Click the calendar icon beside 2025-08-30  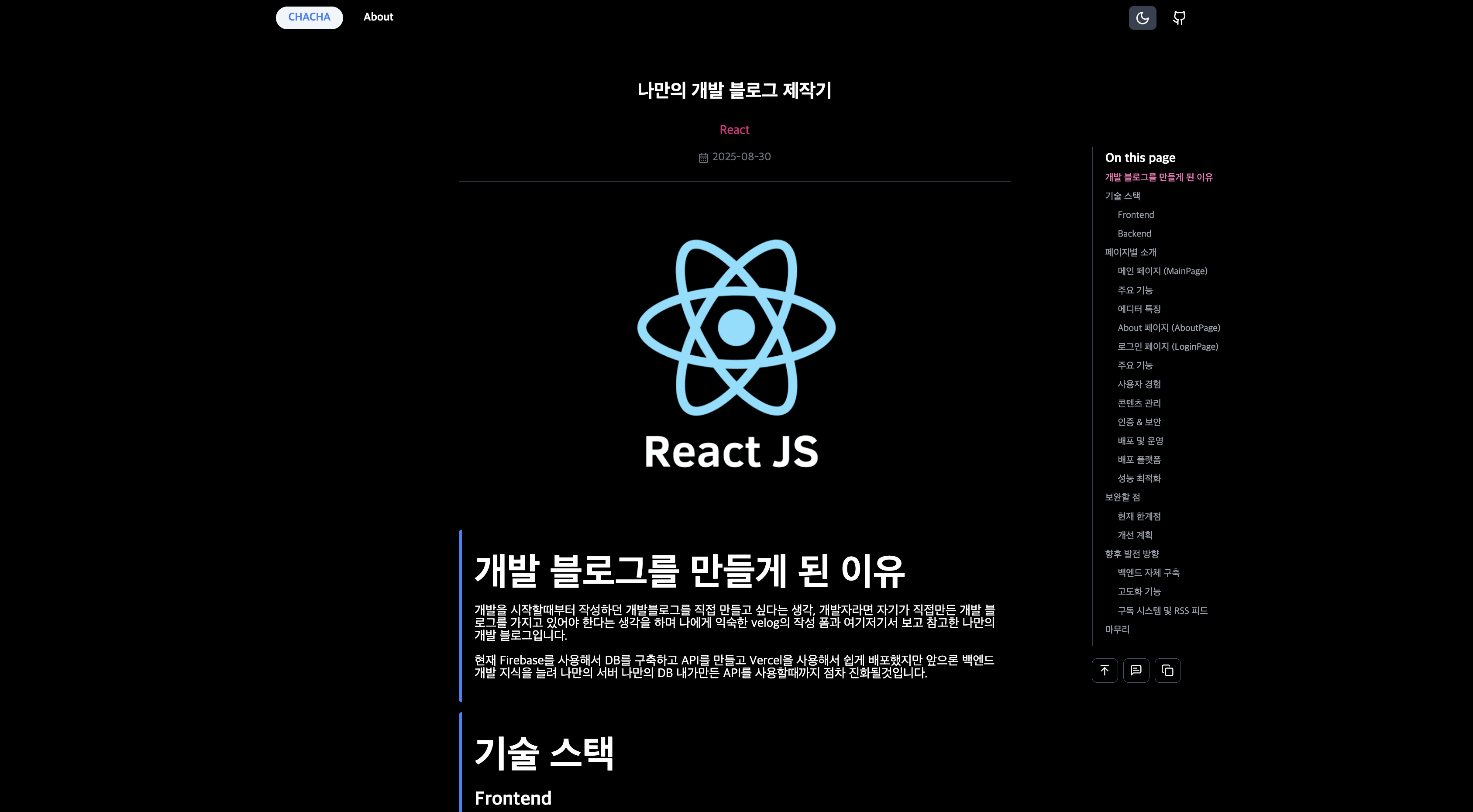[703, 157]
